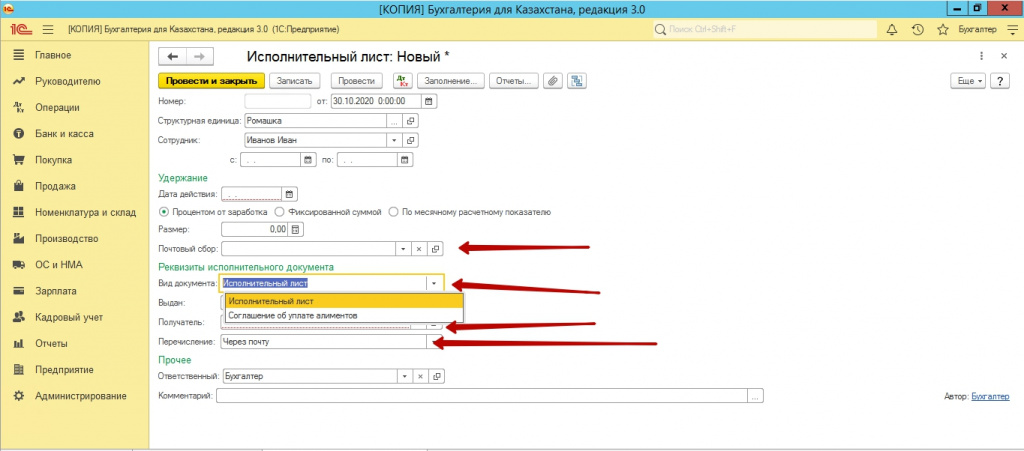
Task: Open calendar for period end 'по'
Action: pyautogui.click(x=405, y=160)
